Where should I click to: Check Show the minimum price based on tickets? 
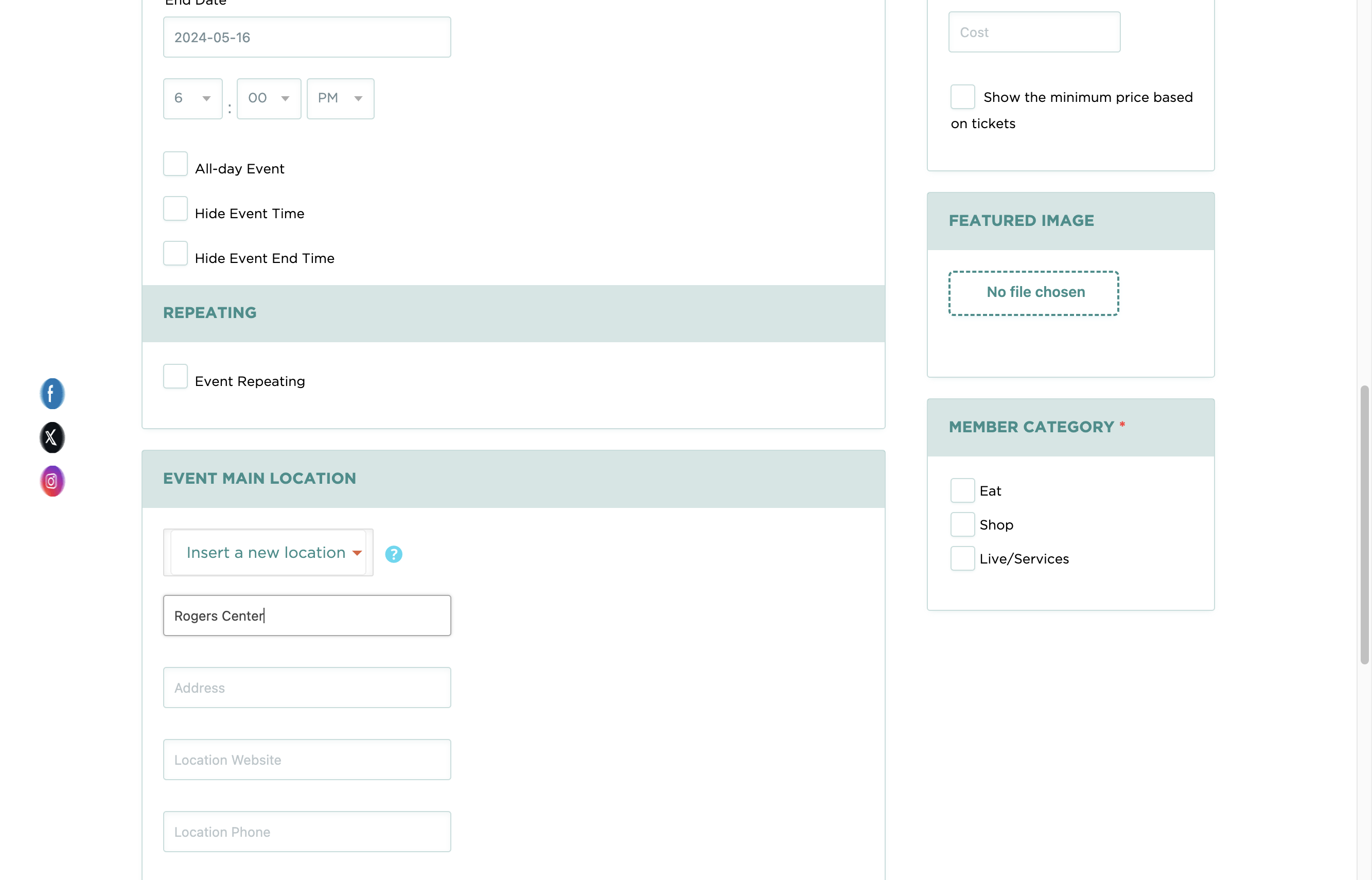(x=963, y=97)
